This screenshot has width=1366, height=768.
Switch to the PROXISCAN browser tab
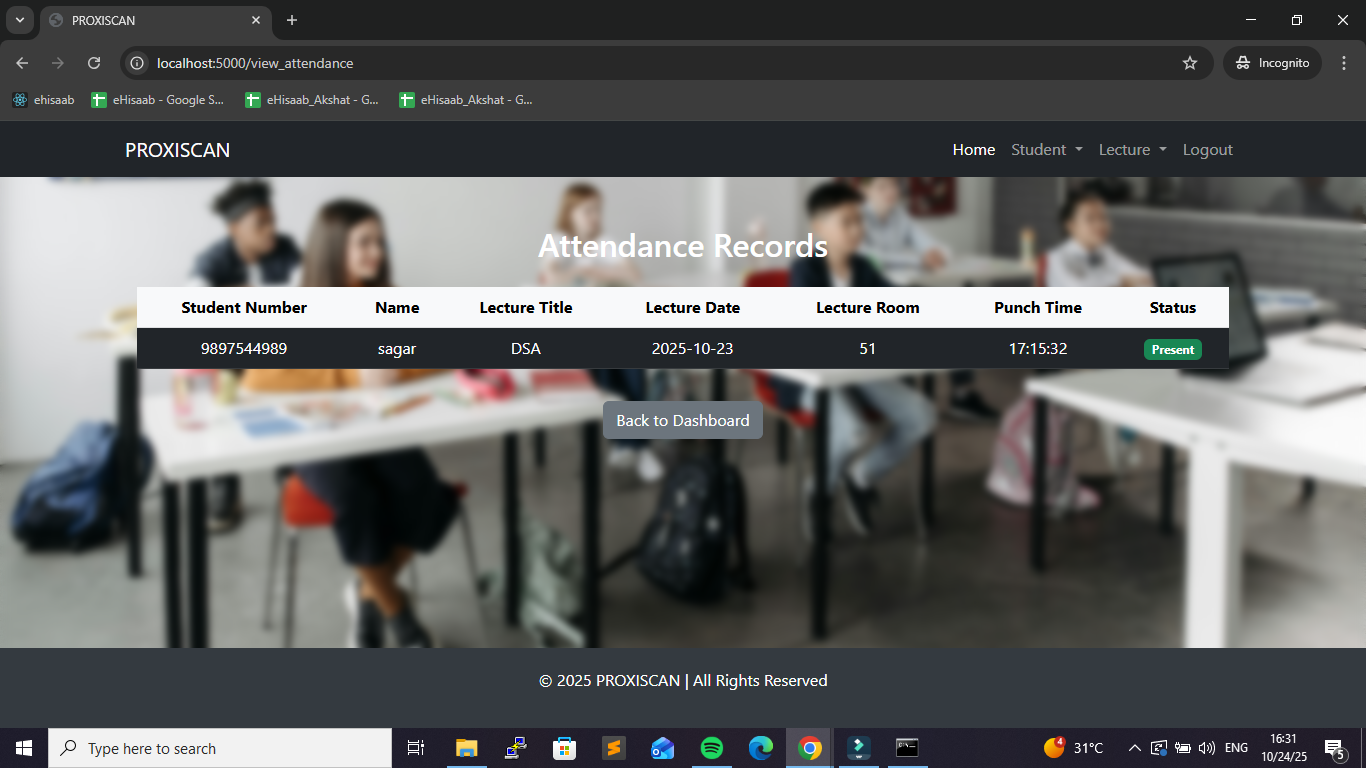(150, 20)
